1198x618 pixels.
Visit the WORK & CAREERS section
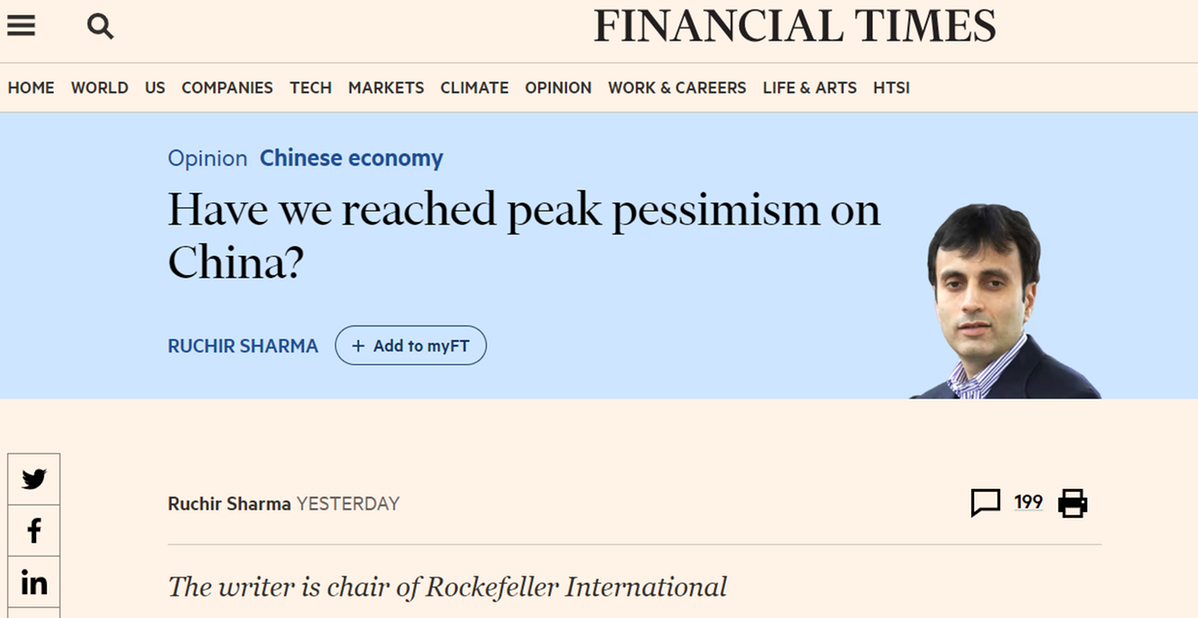point(677,88)
